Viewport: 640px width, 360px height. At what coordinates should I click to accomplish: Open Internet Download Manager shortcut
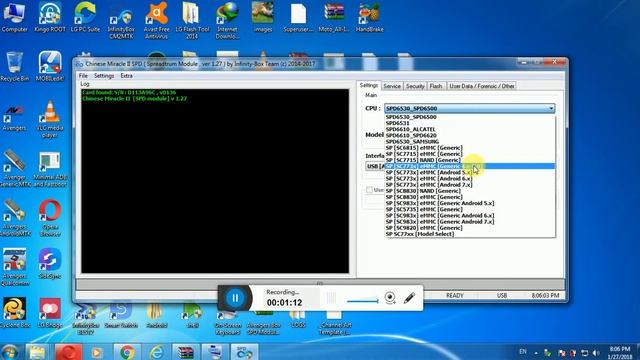(227, 20)
